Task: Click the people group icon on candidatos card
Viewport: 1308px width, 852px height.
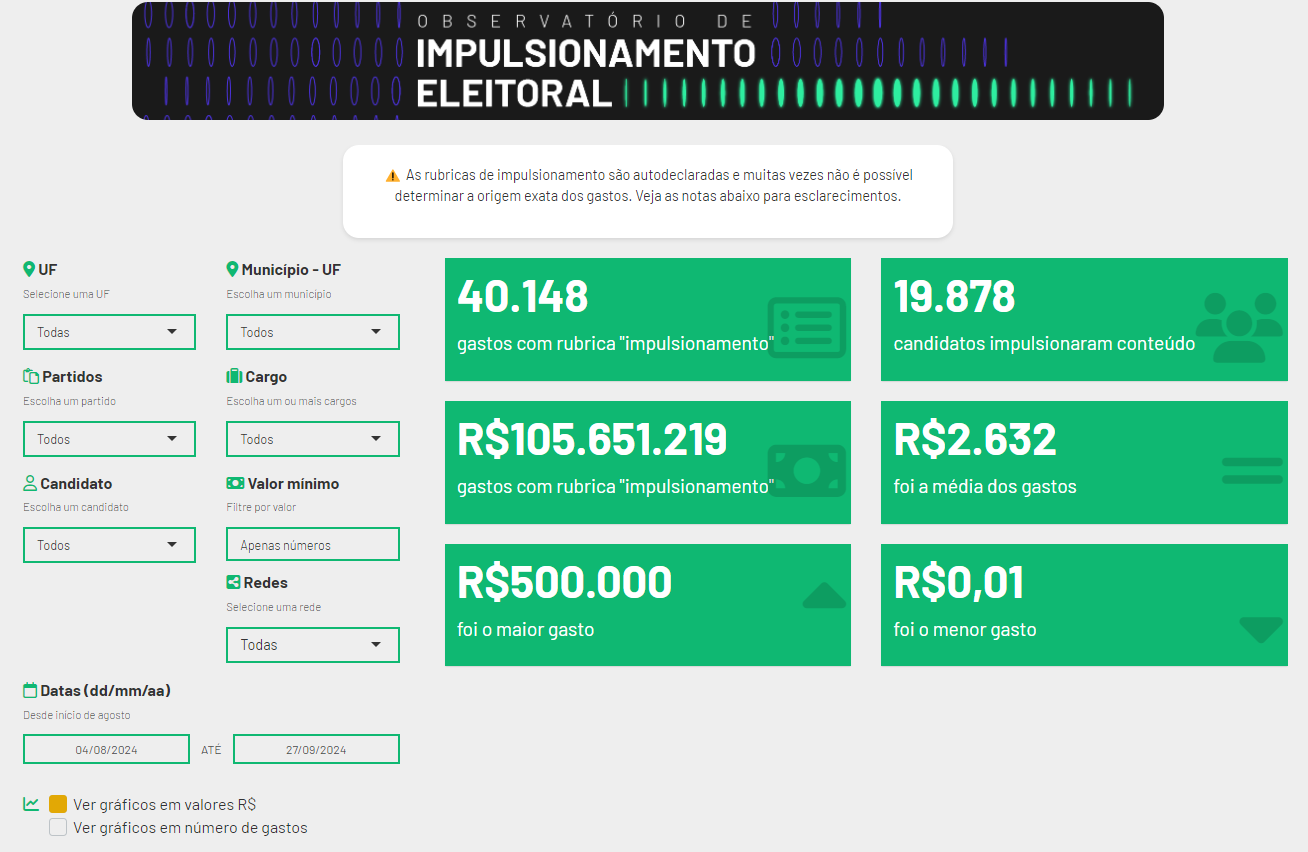Action: pos(1238,326)
